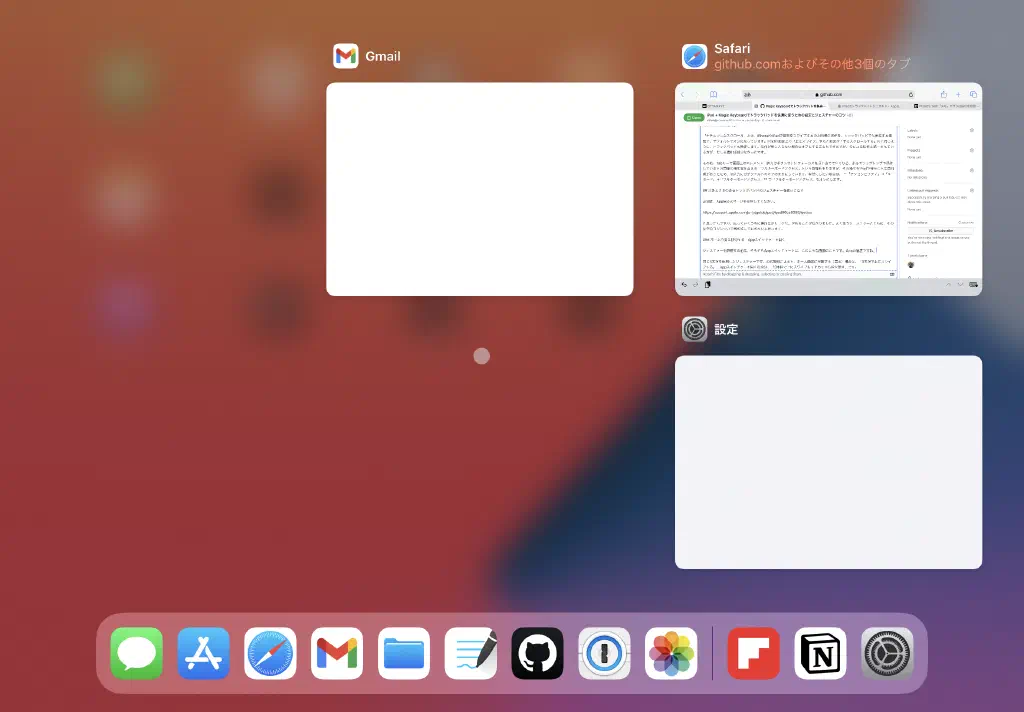Switch to the 設定 app preview card
Screen dimensions: 1024x712
(828, 462)
